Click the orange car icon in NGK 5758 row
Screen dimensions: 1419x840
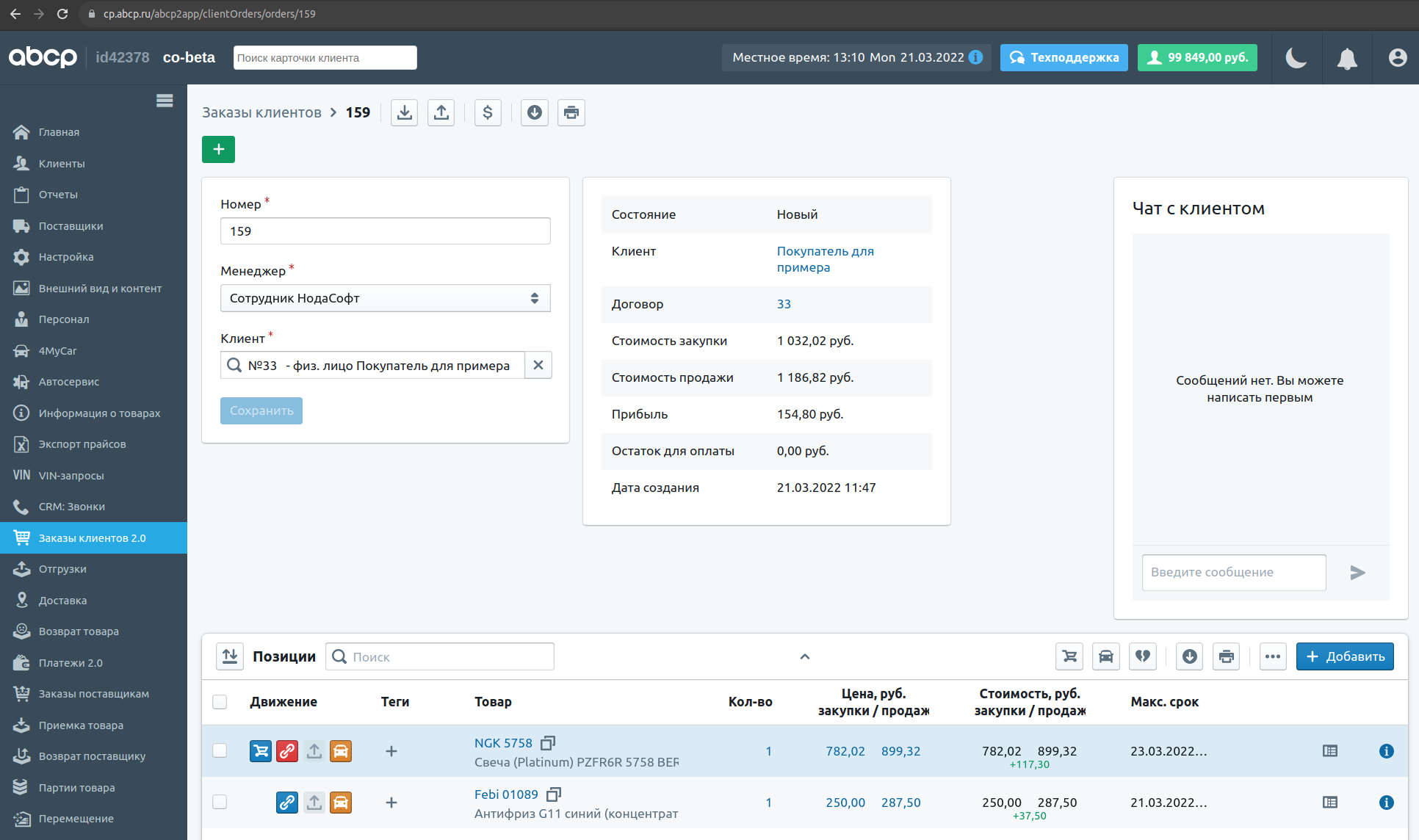341,751
